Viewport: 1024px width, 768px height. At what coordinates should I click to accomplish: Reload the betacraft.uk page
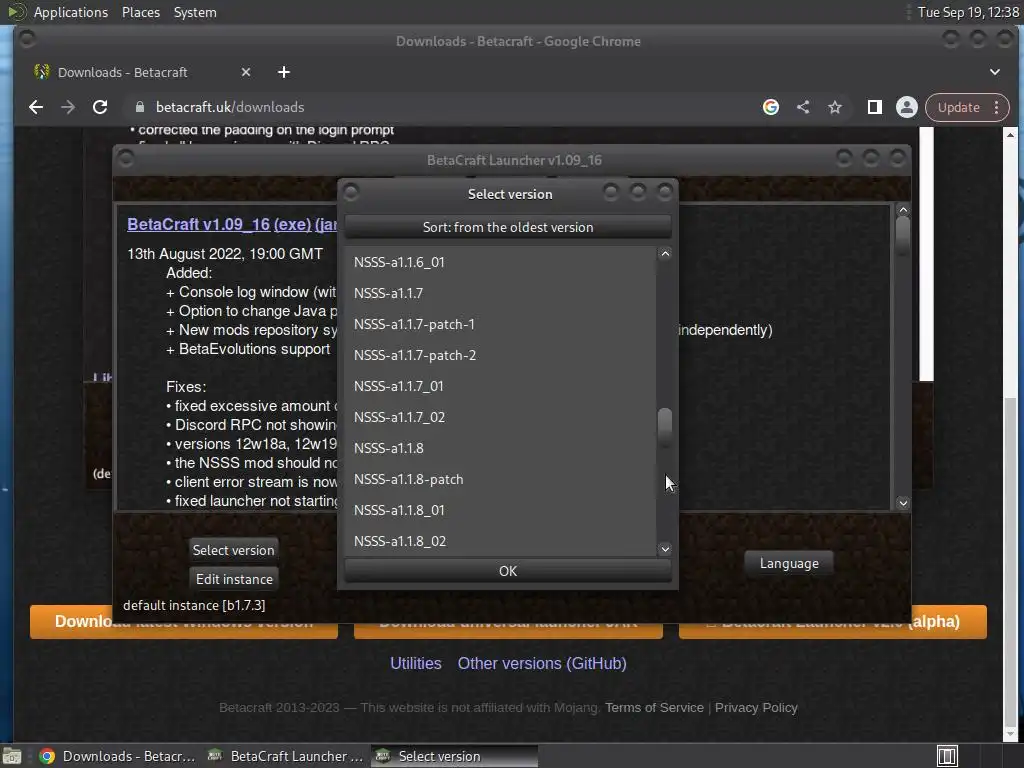(x=100, y=107)
